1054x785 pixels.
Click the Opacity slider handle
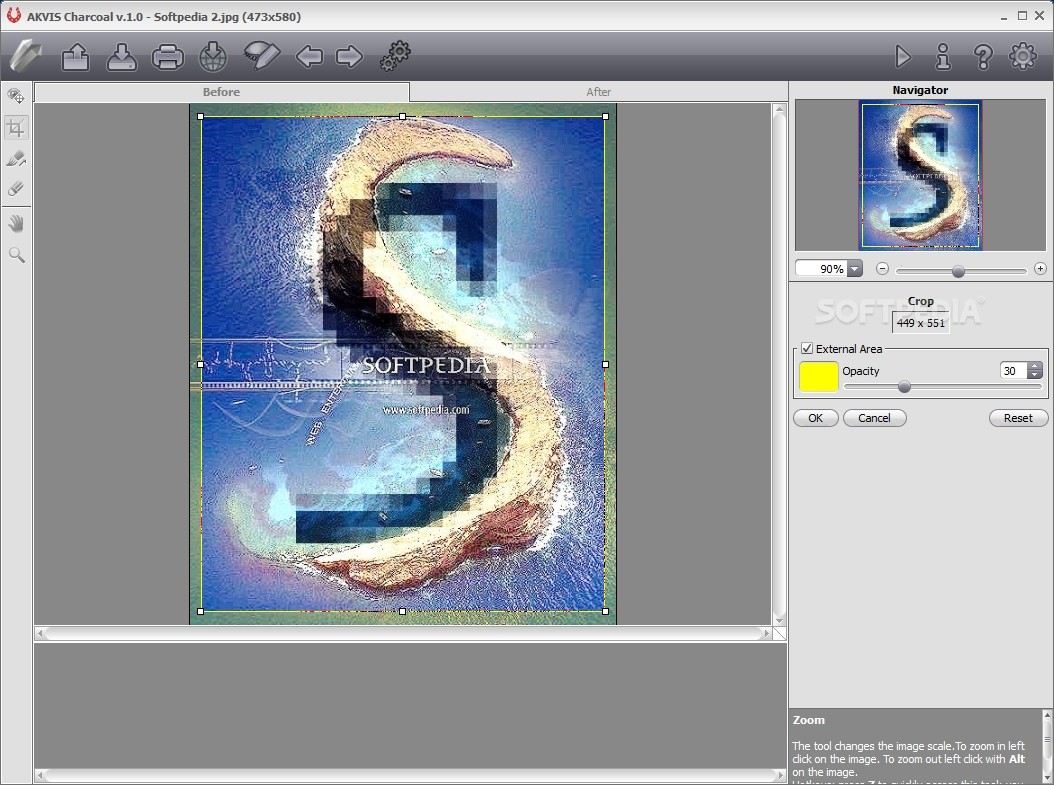(x=905, y=386)
